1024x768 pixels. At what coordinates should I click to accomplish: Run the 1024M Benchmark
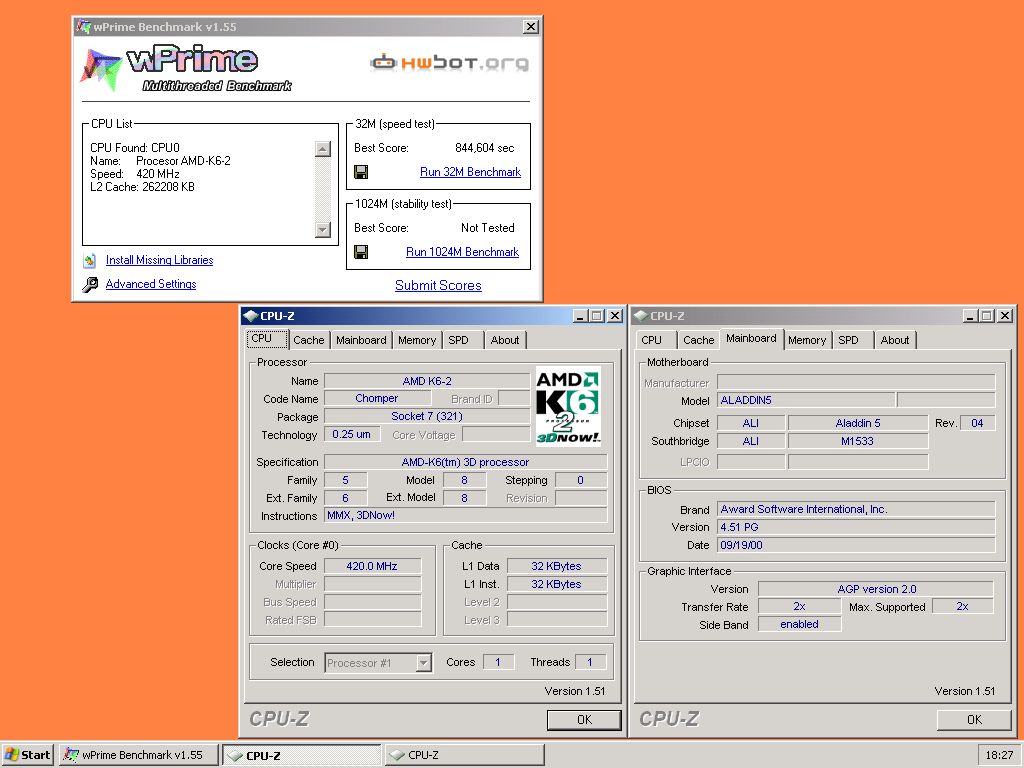pos(462,252)
